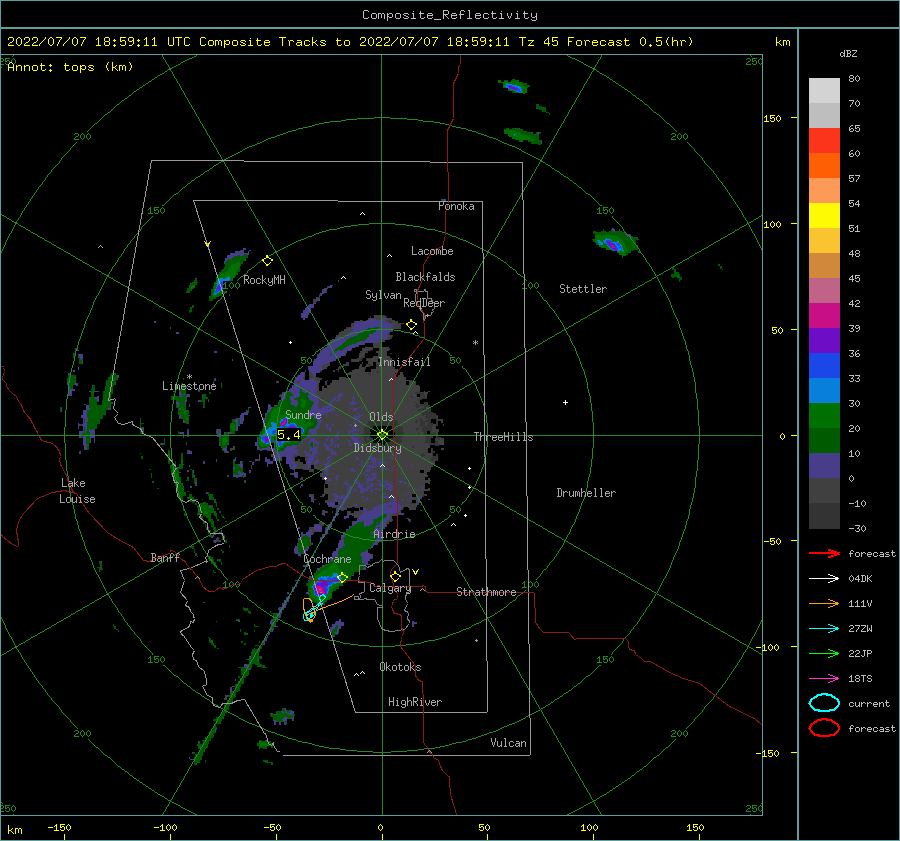
Task: Click the Okotoks label
Action: tap(400, 667)
